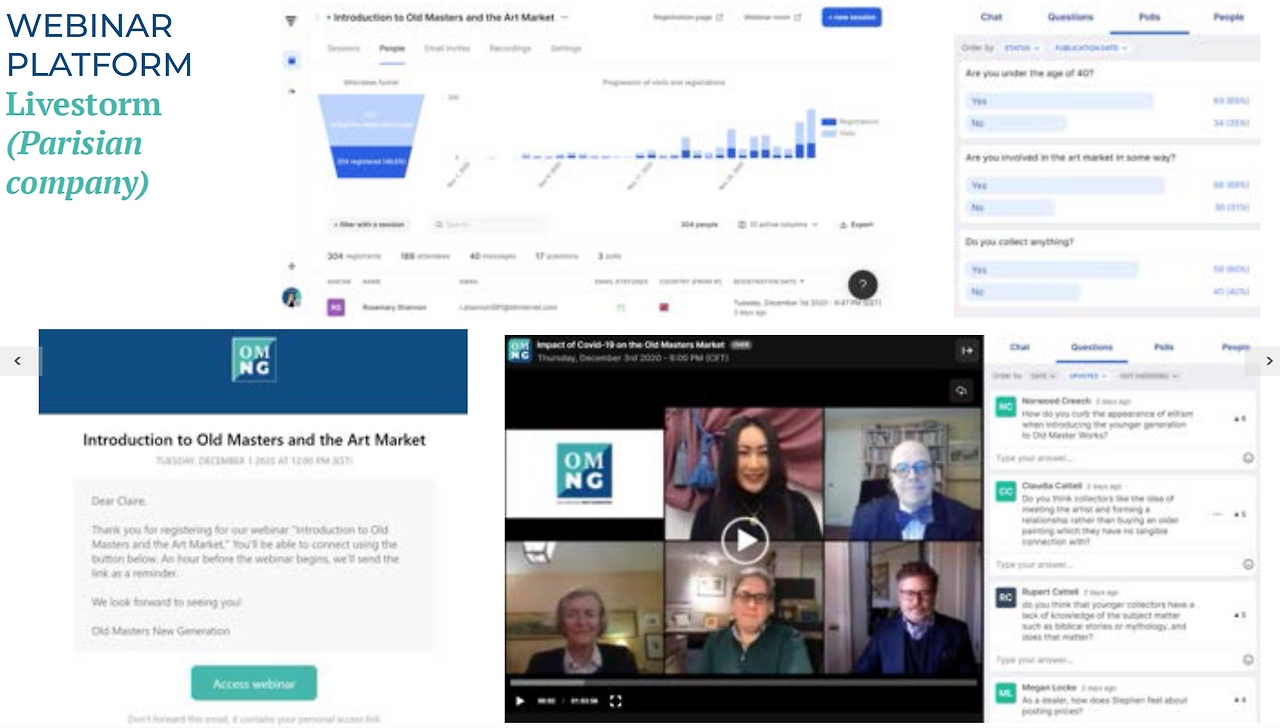Image resolution: width=1280 pixels, height=728 pixels.
Task: Click the poll question 'Are you under the age of 40?'
Action: [x=1029, y=74]
